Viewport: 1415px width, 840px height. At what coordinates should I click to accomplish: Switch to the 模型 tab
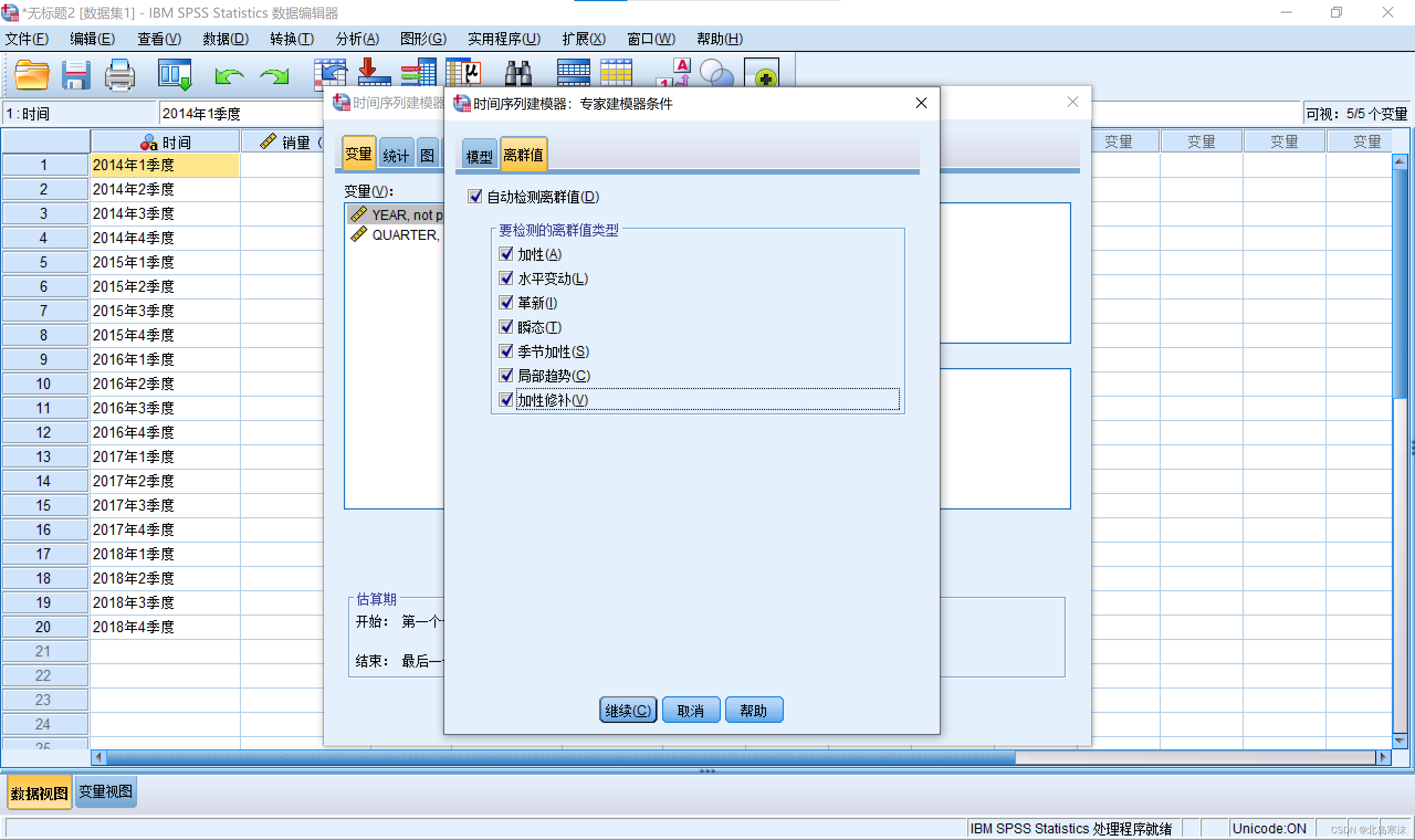[479, 155]
